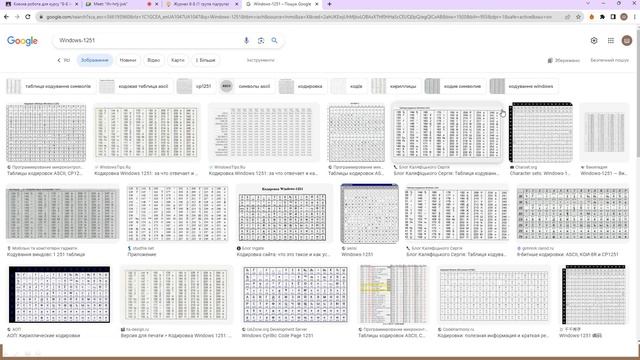640x360 pixels.
Task: Open Google Lens image search icon
Action: pyautogui.click(x=261, y=40)
